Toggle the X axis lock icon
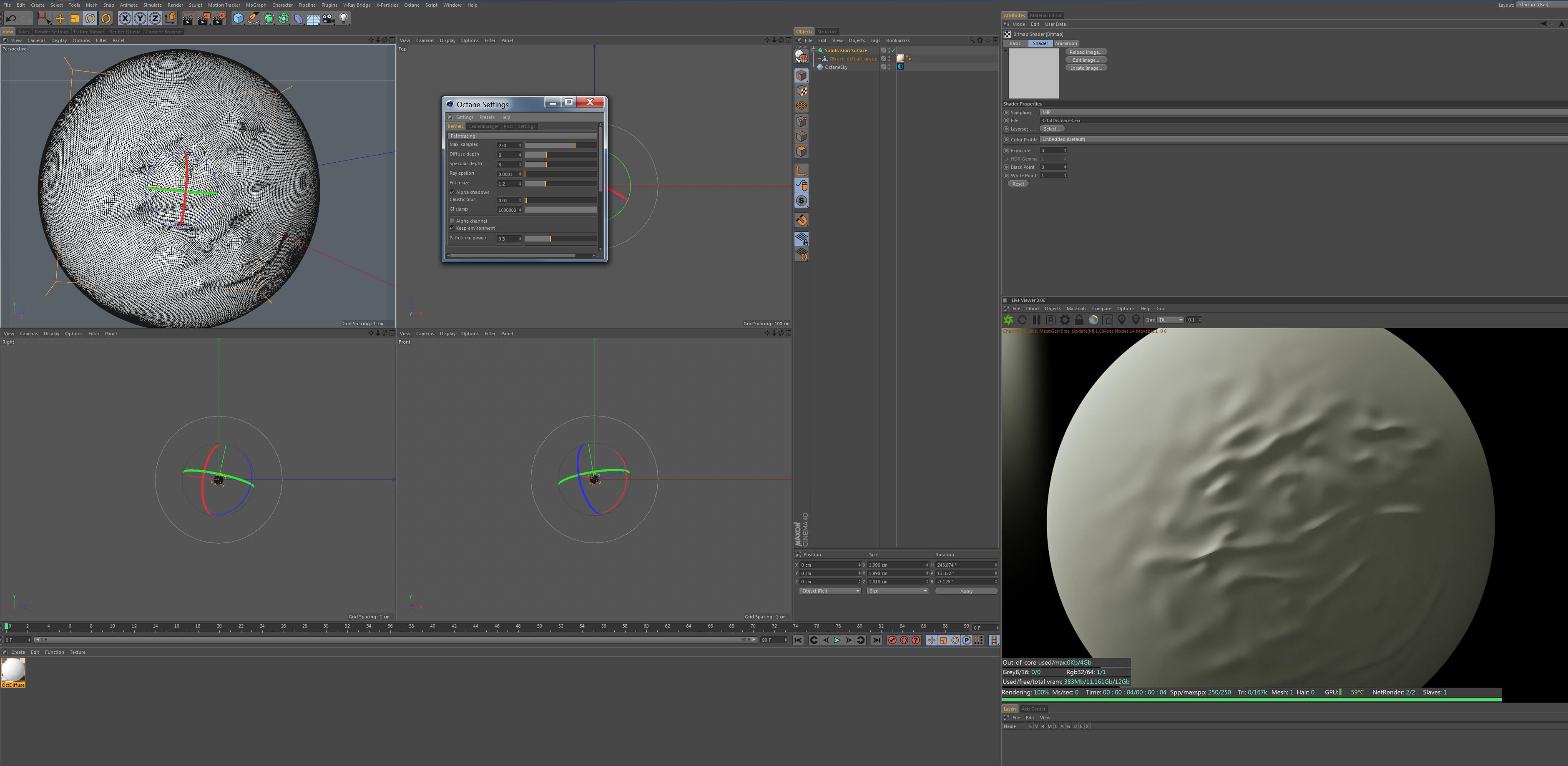 pos(125,19)
